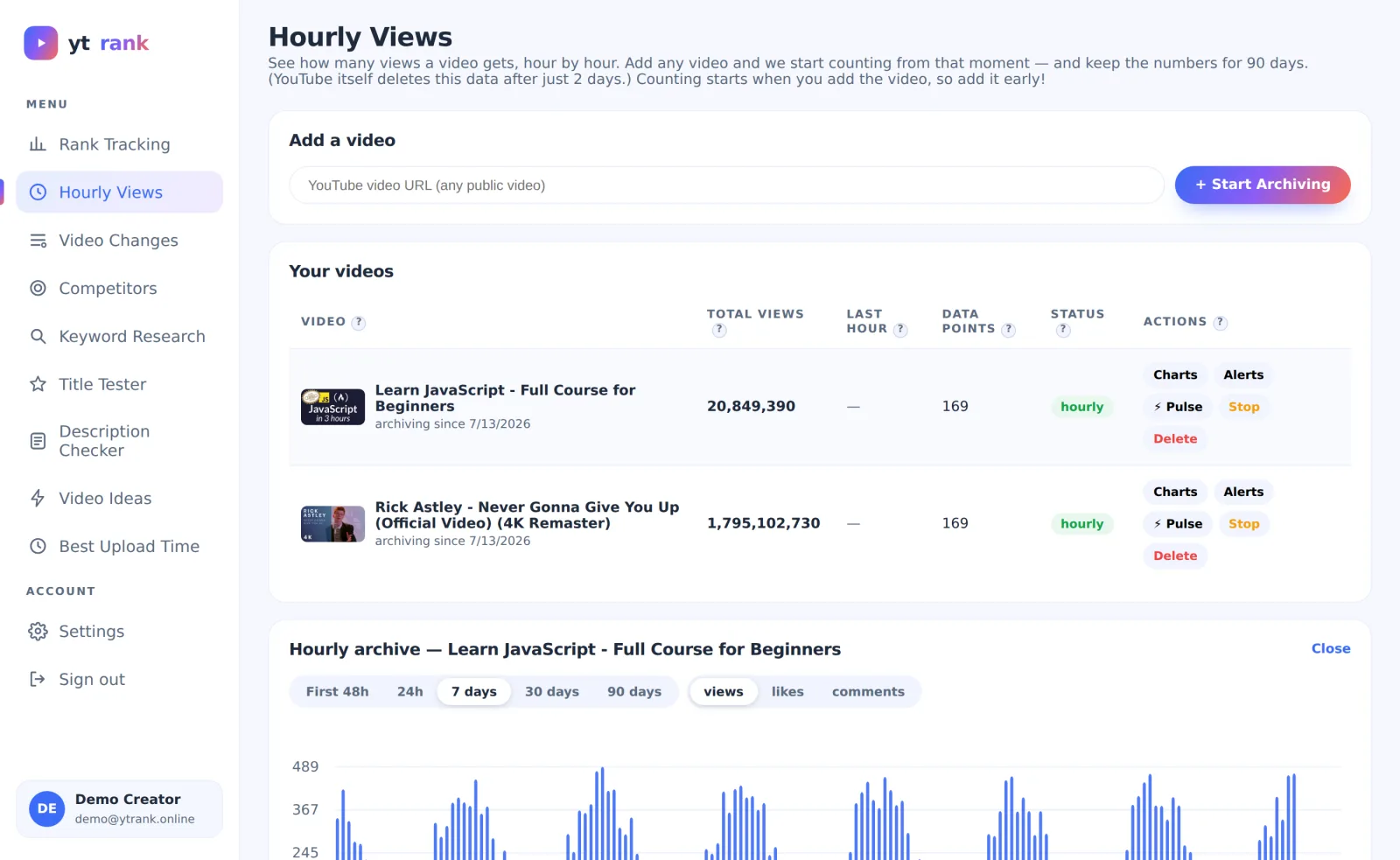Screen dimensions: 1400x860
Task: Click the help icon beside LAST HOUR
Action: pyautogui.click(x=900, y=330)
